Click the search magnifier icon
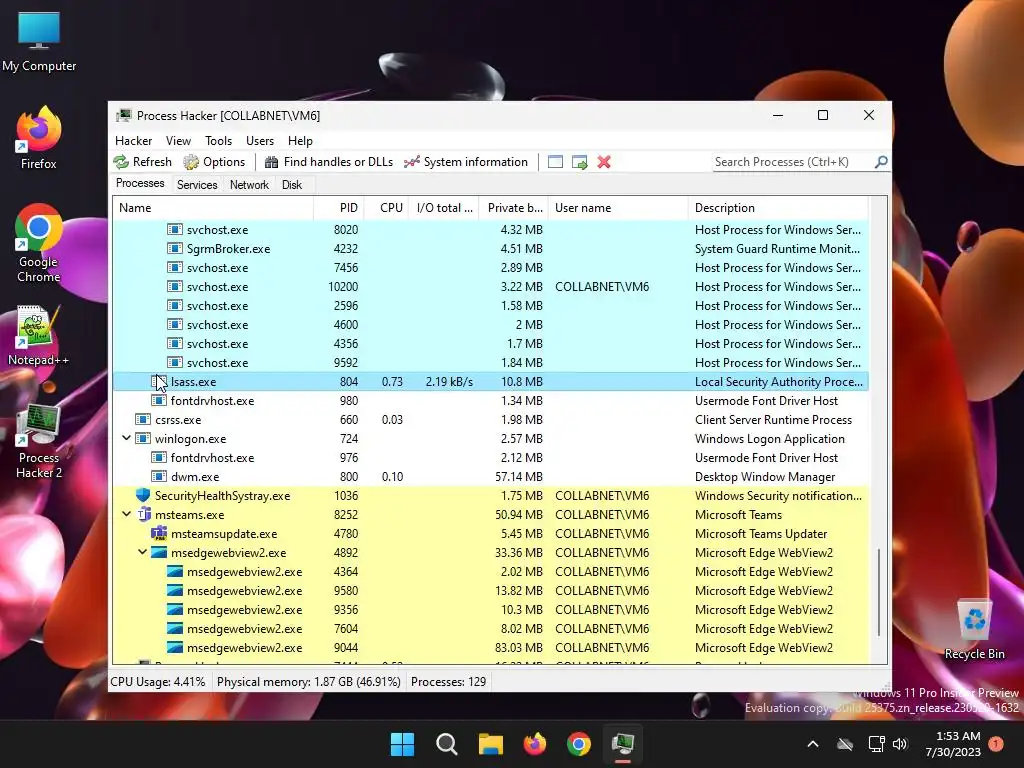Screen dimensions: 1024x768 pos(881,161)
